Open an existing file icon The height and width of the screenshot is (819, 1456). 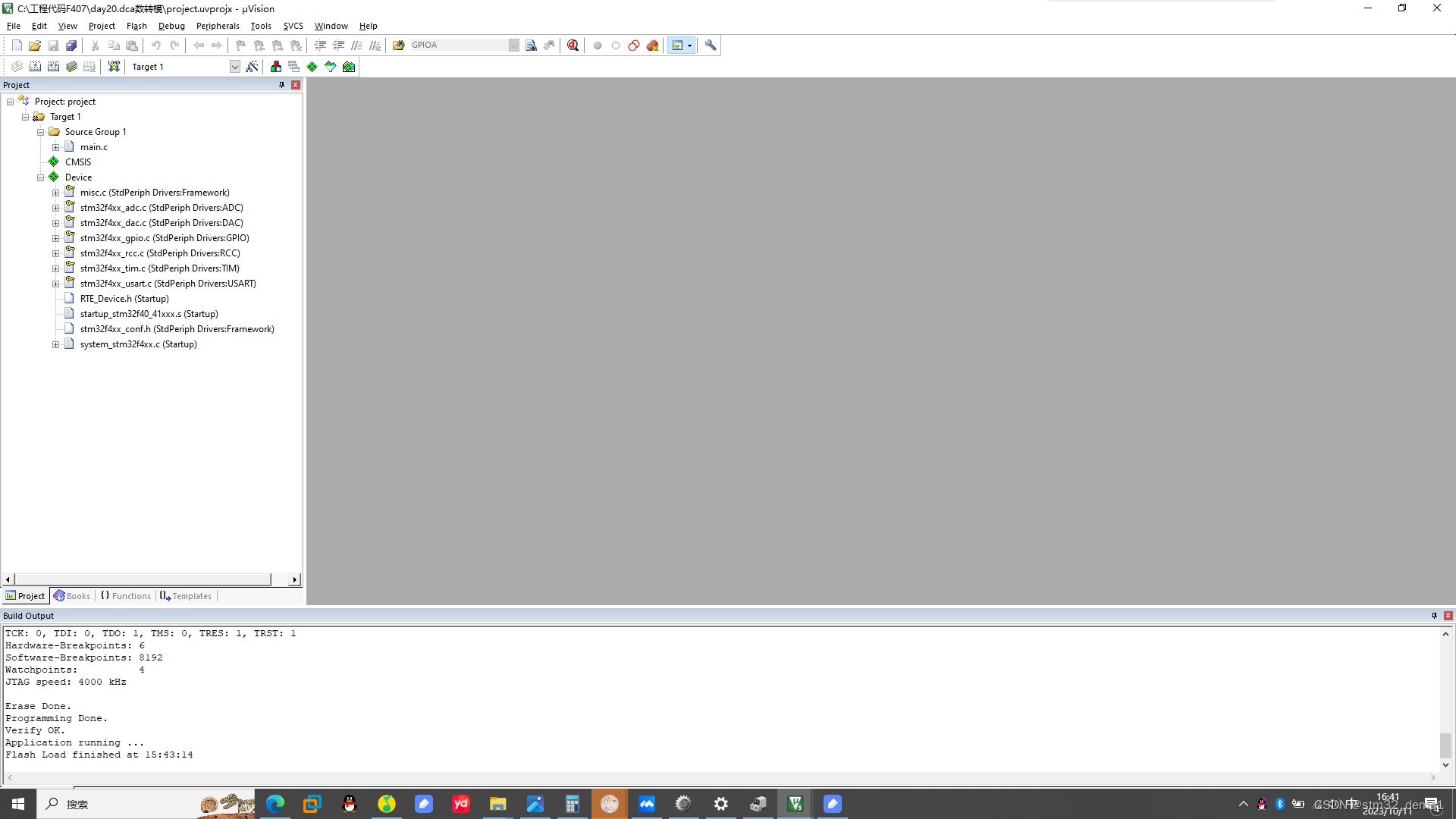click(x=35, y=45)
